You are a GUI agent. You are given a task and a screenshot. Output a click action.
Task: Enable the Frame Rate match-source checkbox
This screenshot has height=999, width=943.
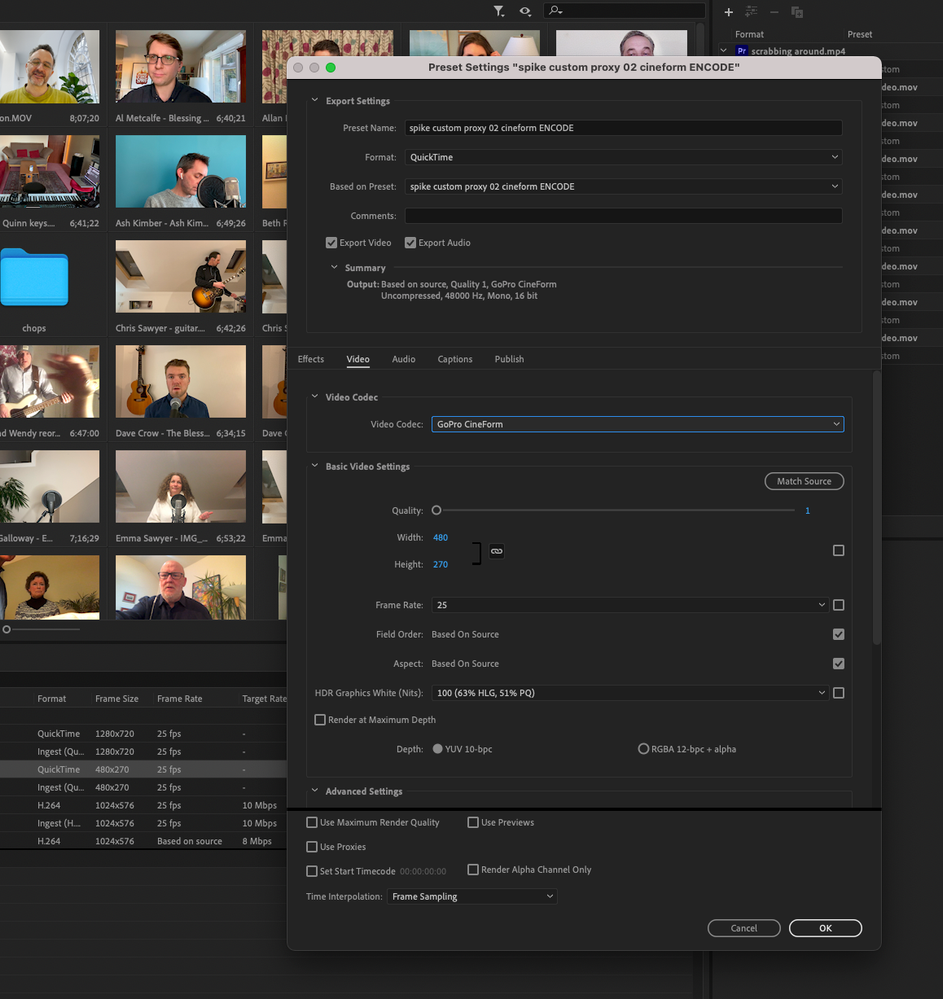839,605
